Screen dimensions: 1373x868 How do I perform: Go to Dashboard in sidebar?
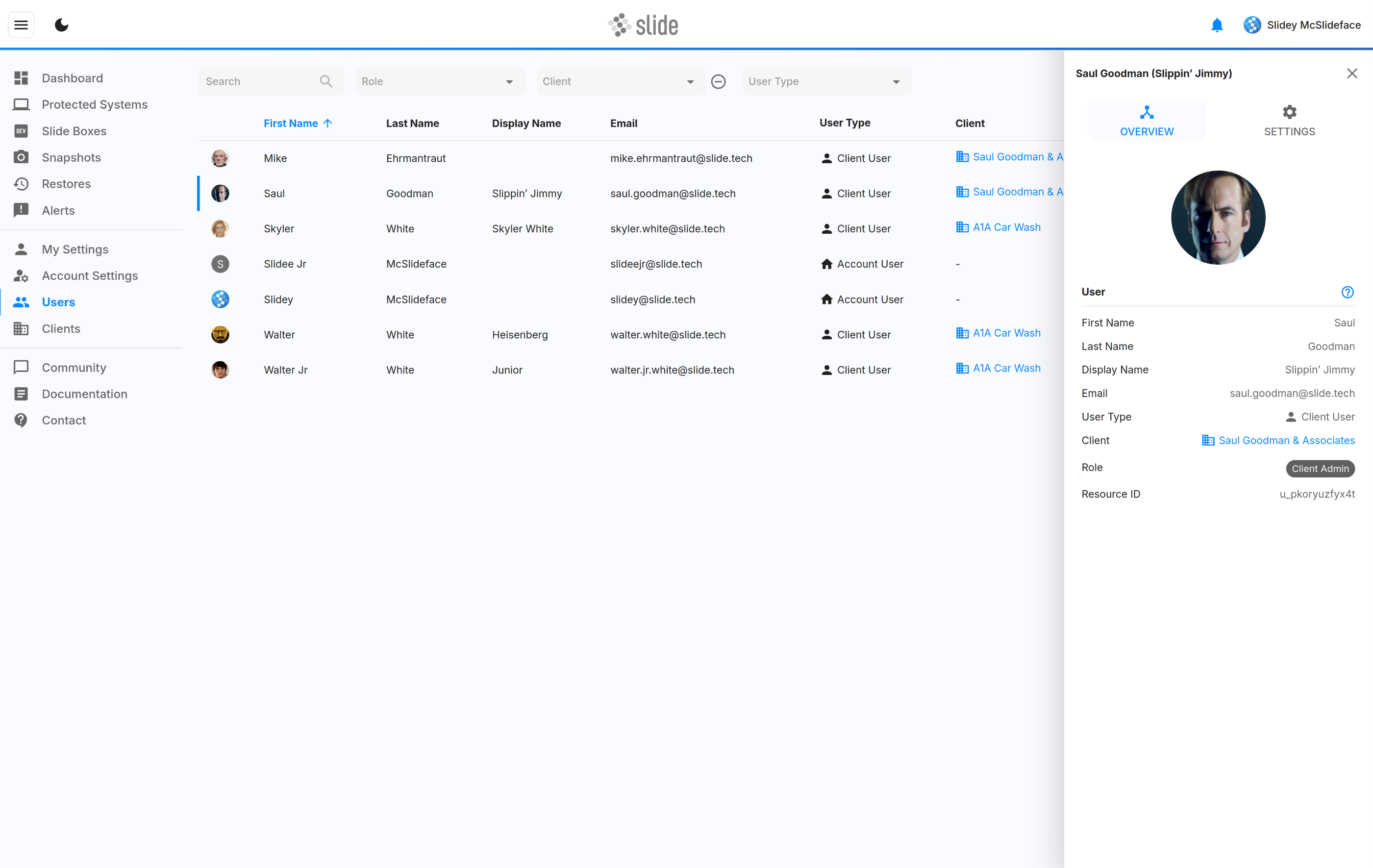pyautogui.click(x=72, y=78)
